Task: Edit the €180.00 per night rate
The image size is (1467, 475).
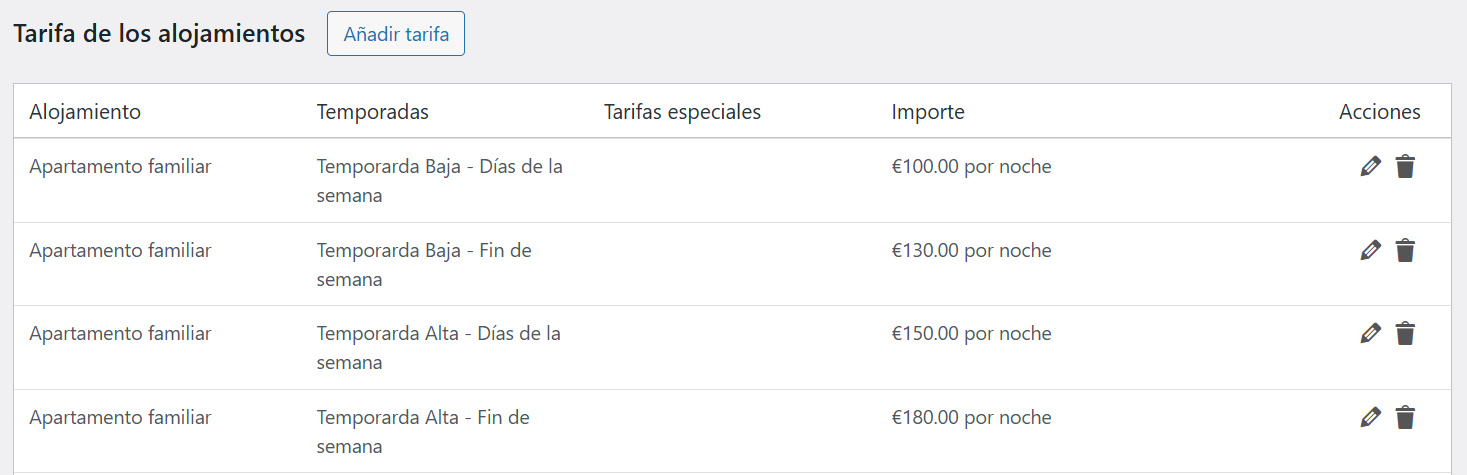Action: (x=1370, y=418)
